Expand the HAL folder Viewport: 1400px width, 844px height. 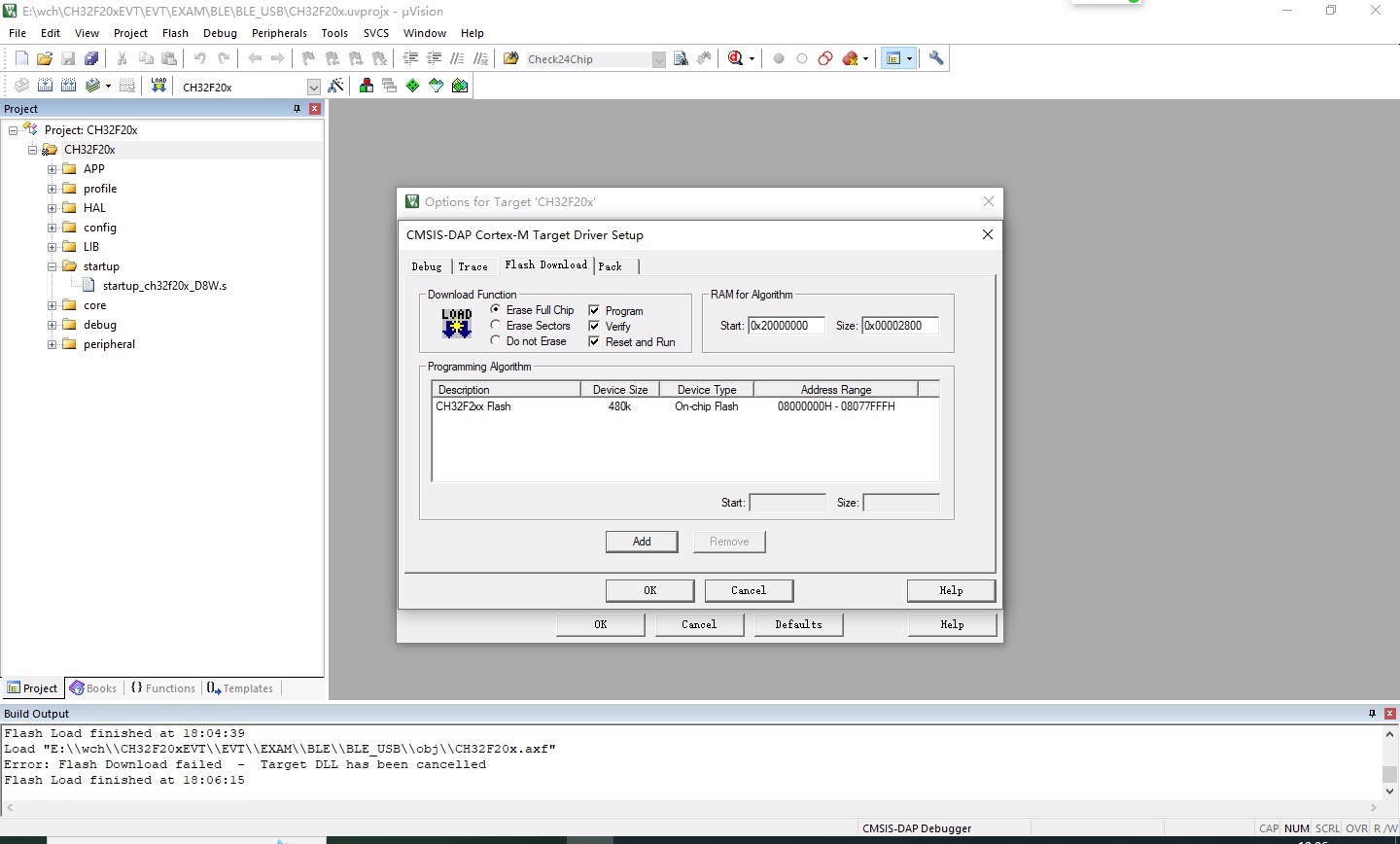tap(52, 207)
